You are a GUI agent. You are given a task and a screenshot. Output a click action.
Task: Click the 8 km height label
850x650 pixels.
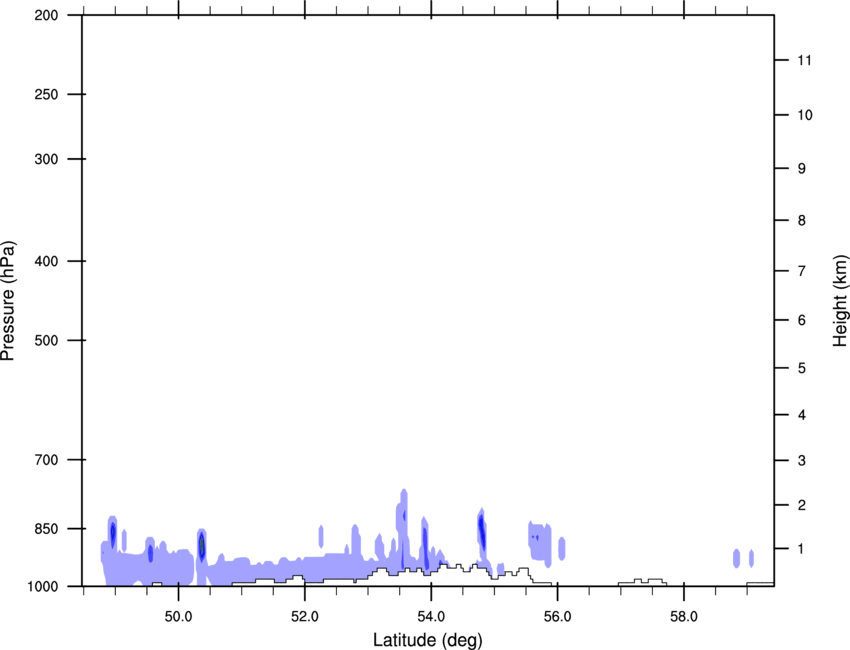802,221
